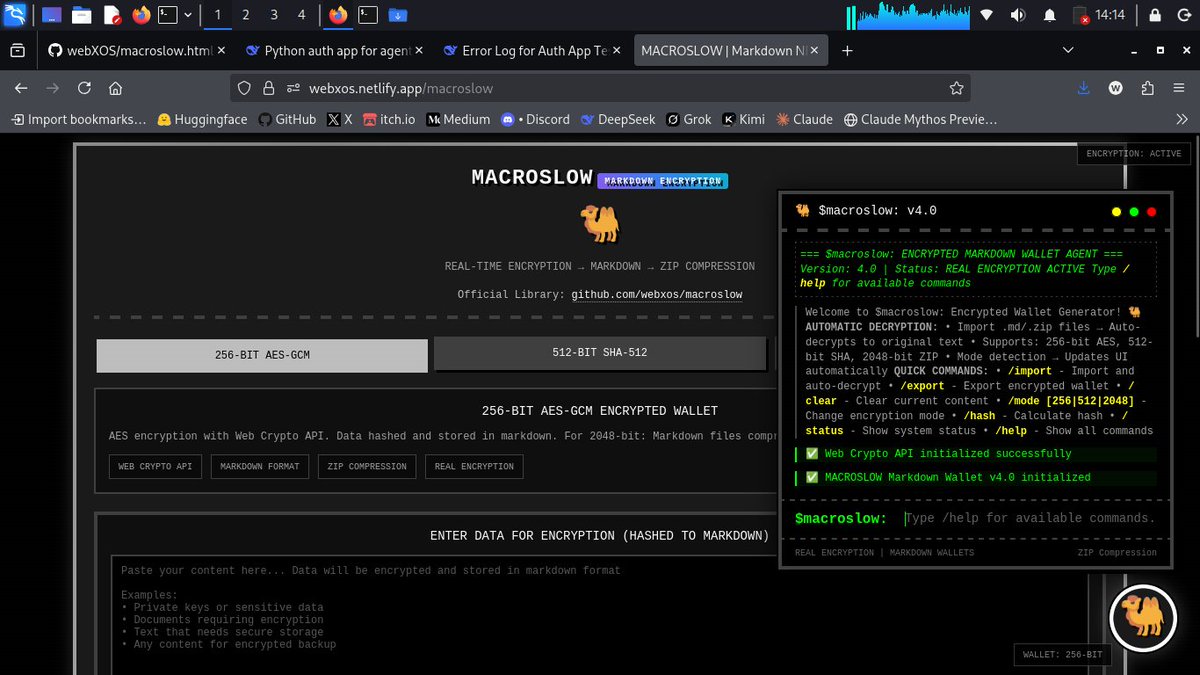Open the Claude bookmark
Image resolution: width=1200 pixels, height=675 pixels.
pos(804,119)
